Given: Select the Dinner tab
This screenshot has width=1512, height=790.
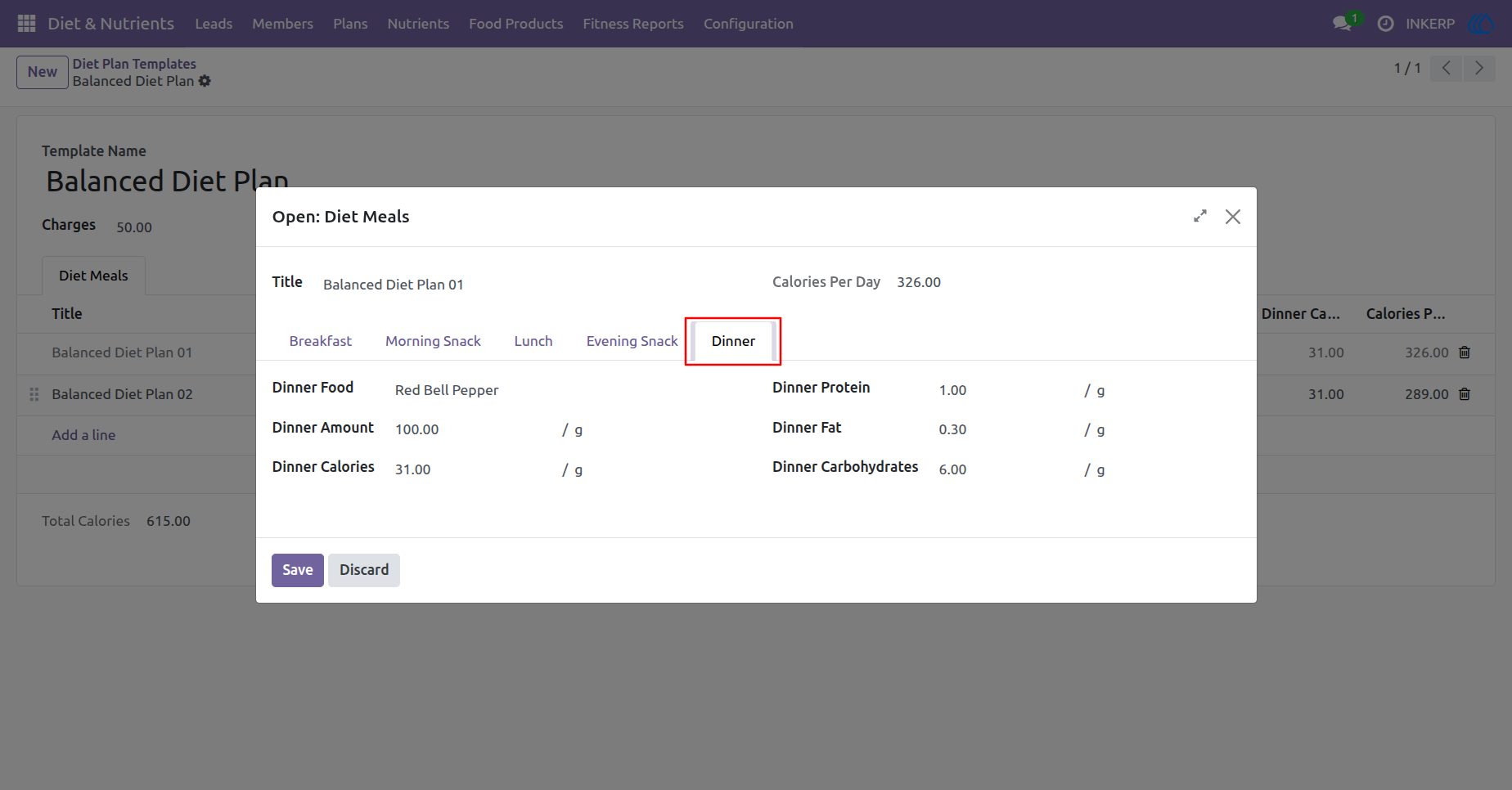Looking at the screenshot, I should click(733, 341).
